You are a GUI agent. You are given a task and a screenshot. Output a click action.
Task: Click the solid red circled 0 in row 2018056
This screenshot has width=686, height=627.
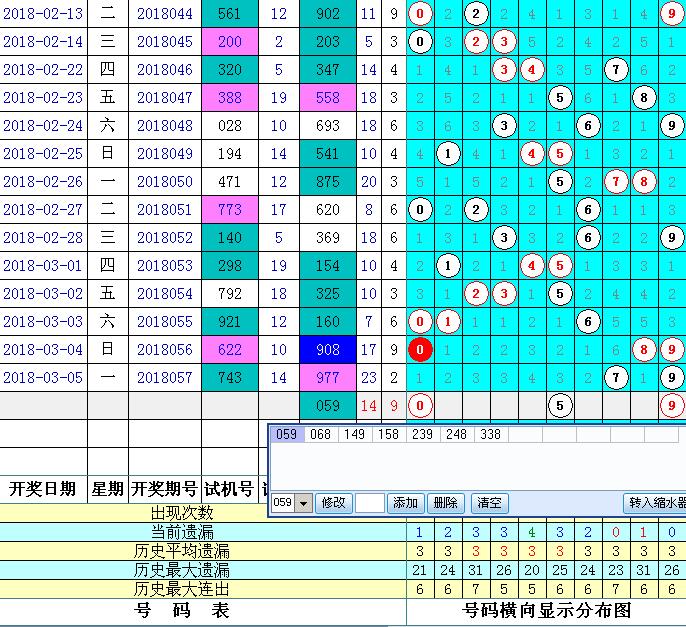tap(421, 350)
